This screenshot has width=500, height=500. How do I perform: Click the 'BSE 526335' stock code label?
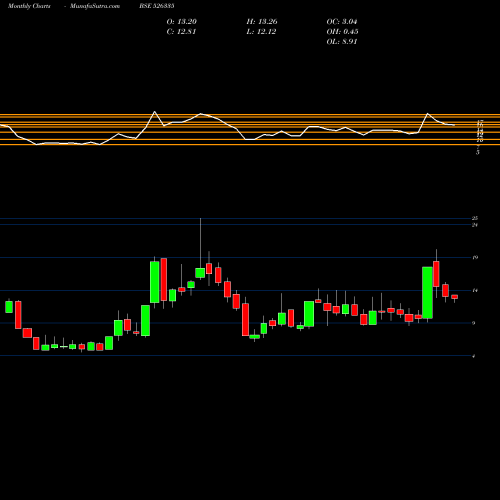pyautogui.click(x=157, y=6)
